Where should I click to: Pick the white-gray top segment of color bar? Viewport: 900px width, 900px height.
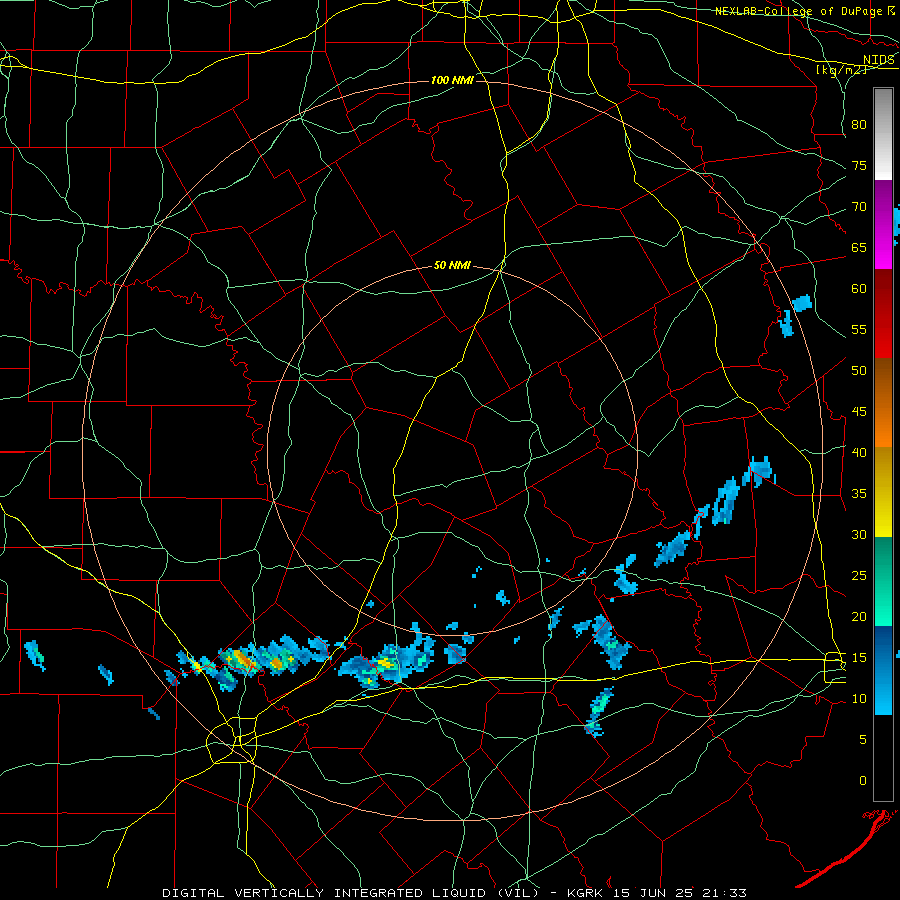tap(883, 134)
